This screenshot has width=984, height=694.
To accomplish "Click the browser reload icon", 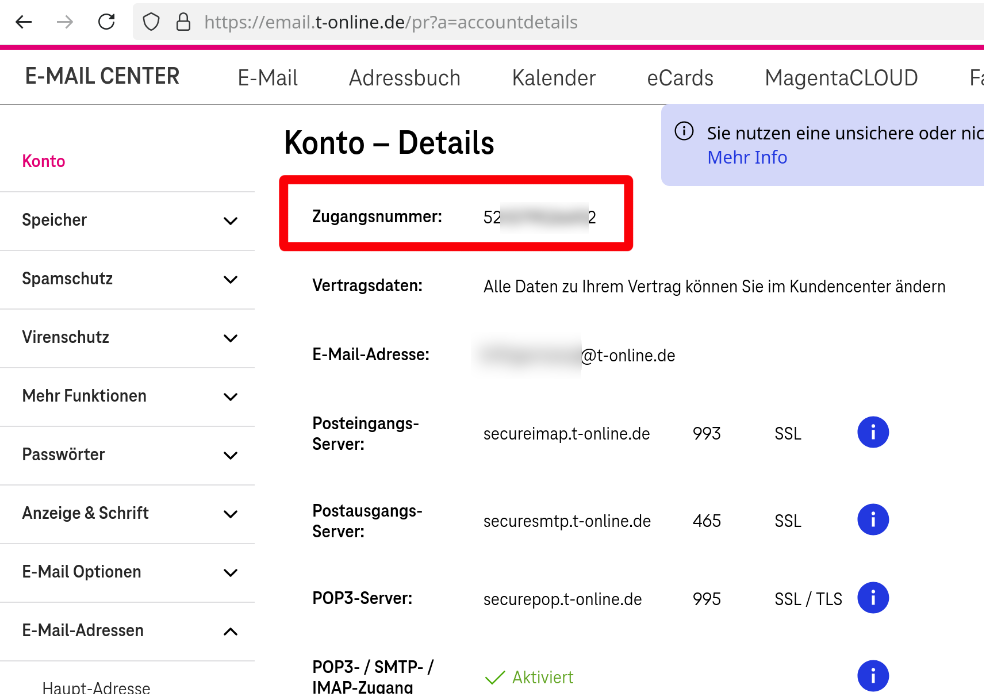I will [x=107, y=22].
